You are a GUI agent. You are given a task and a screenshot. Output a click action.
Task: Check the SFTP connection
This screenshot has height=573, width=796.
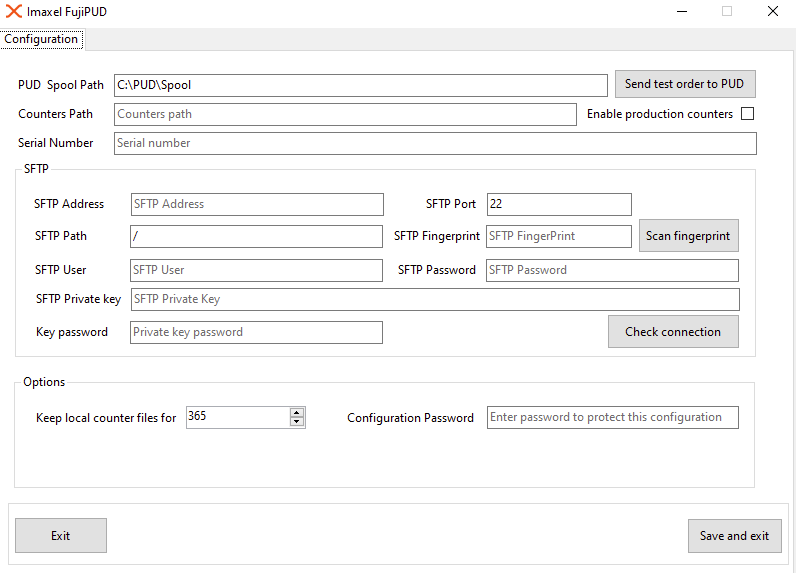673,331
